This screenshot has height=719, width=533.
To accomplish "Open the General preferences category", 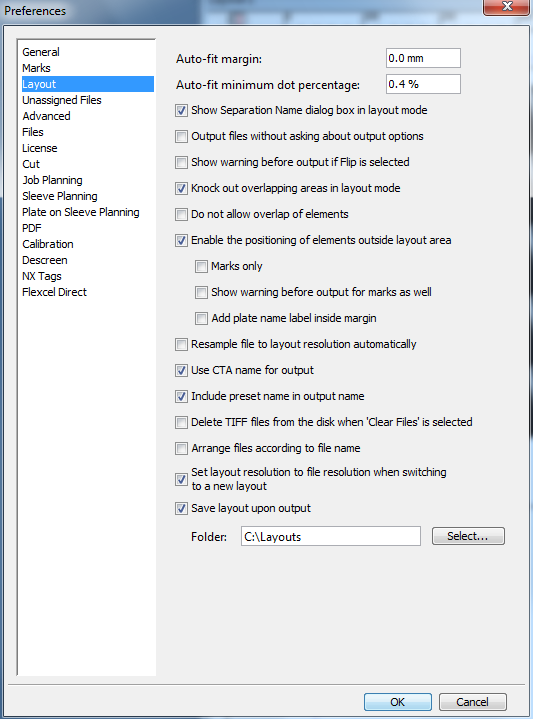I will point(41,52).
